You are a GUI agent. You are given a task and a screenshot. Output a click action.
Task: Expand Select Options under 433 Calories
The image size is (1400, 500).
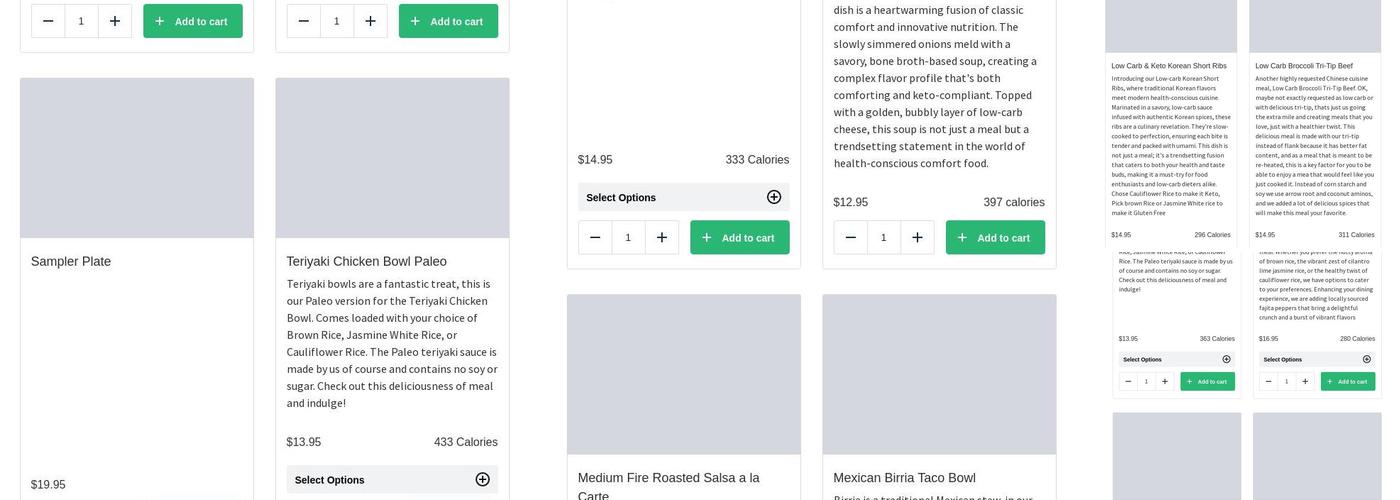(392, 480)
